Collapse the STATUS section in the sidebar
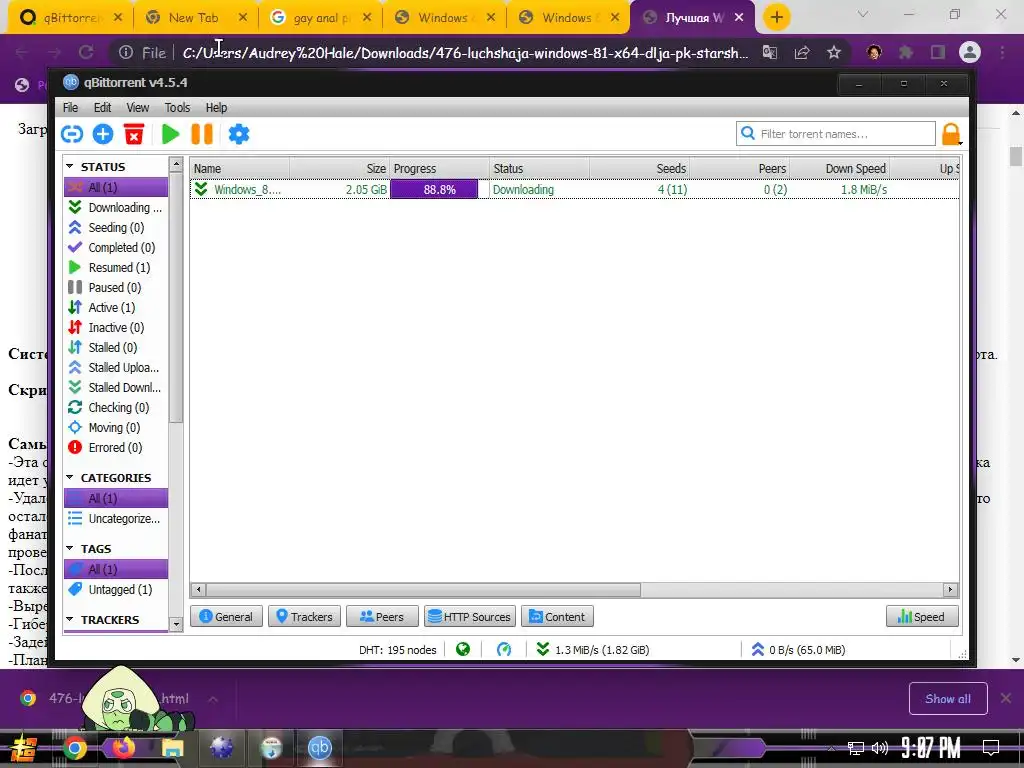Screen dimensions: 1024x768 pyautogui.click(x=70, y=167)
